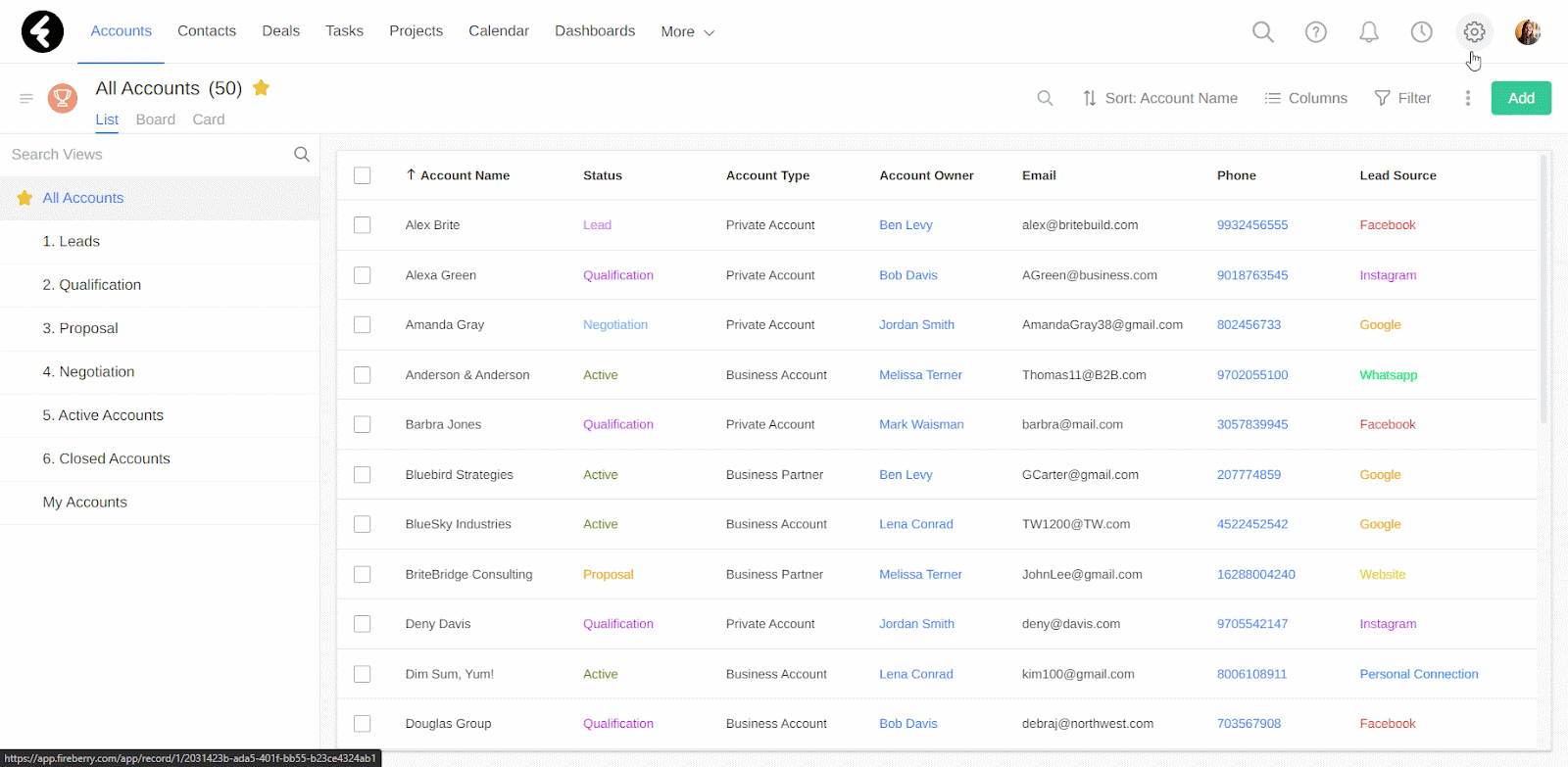Switch to Board view
The height and width of the screenshot is (767, 1568).
(156, 120)
